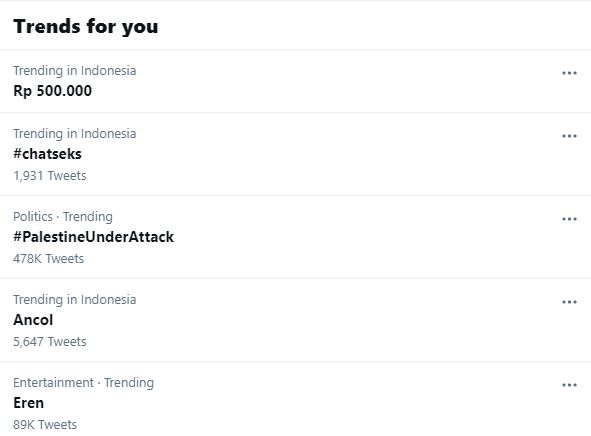Click the Entertainment · Trending category label
591x436 pixels.
click(84, 382)
